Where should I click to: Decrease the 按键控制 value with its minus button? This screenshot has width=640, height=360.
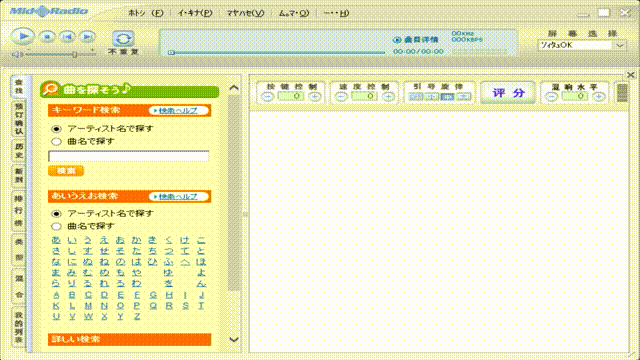[267, 97]
